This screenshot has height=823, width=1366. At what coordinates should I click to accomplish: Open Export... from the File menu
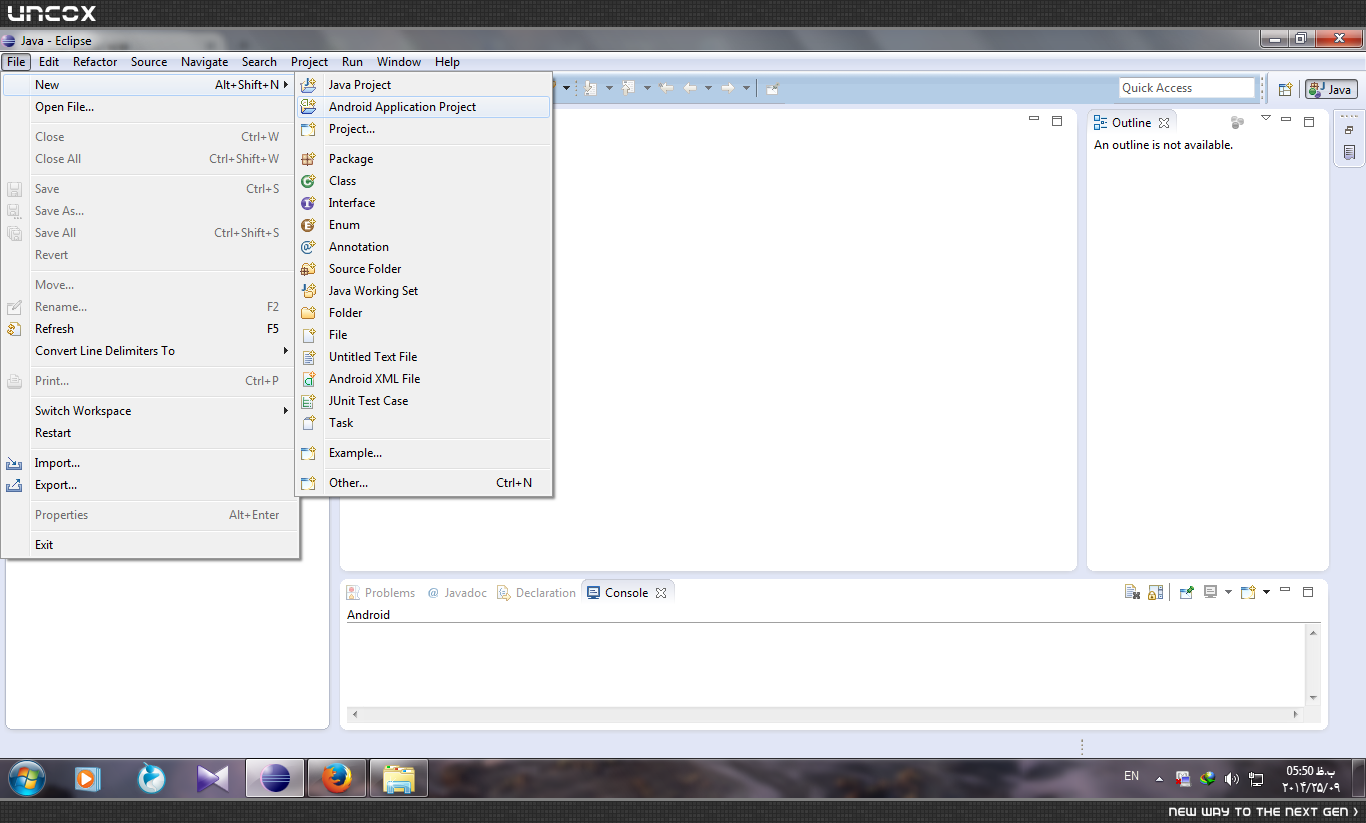point(150,485)
